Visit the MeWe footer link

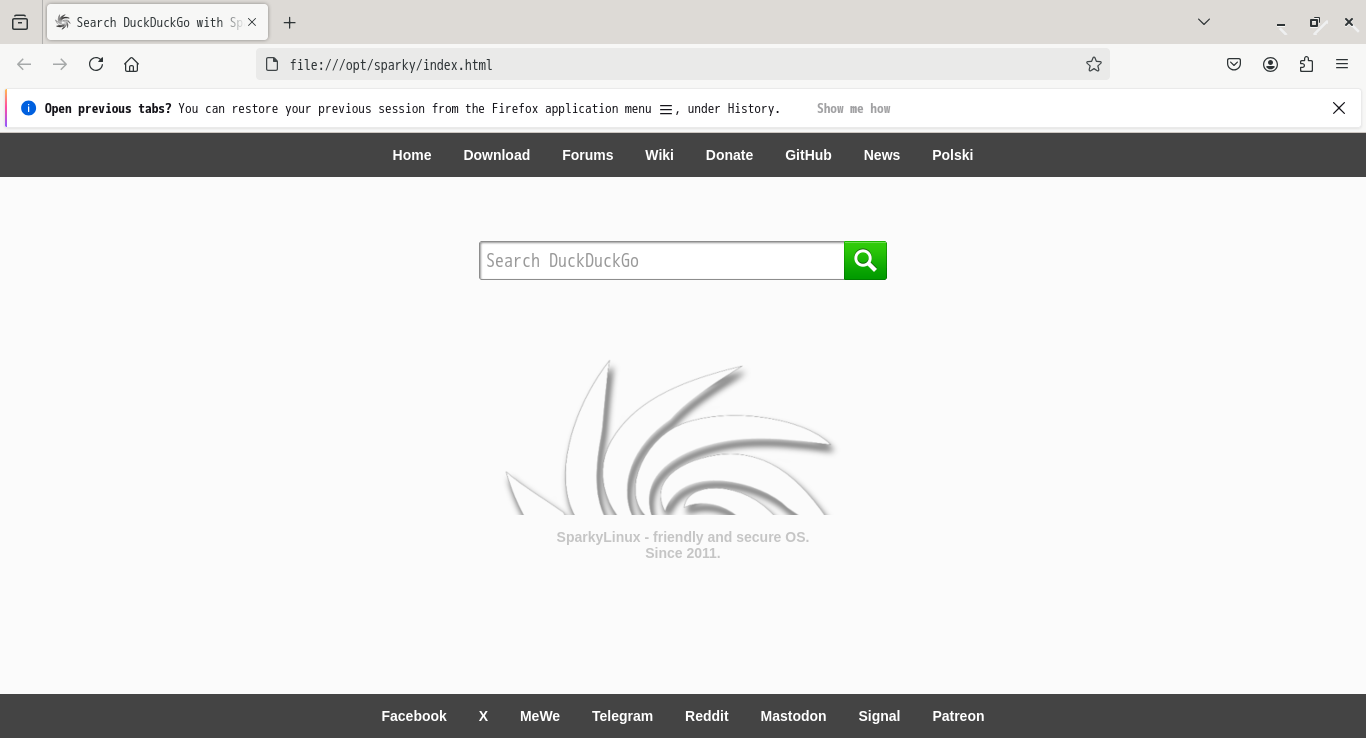click(x=540, y=716)
